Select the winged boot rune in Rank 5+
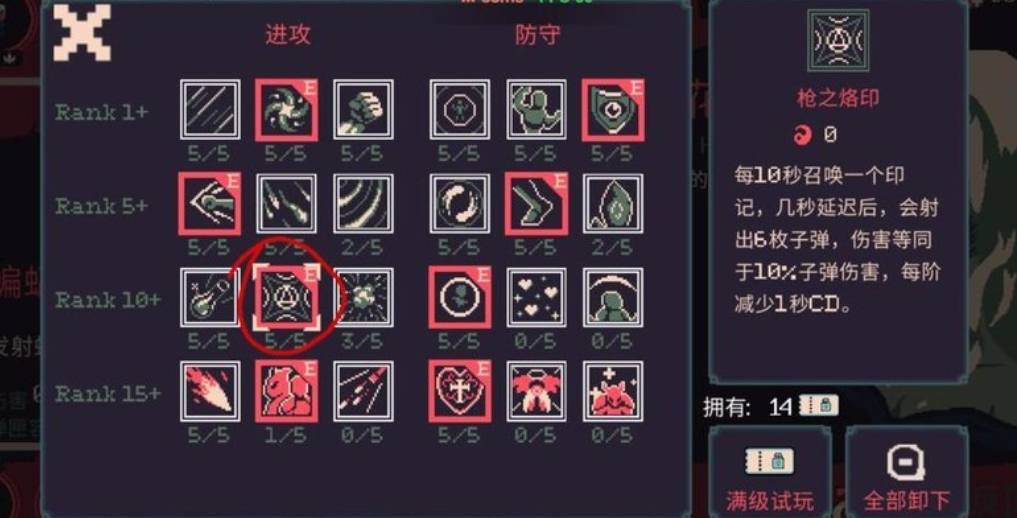 click(536, 203)
